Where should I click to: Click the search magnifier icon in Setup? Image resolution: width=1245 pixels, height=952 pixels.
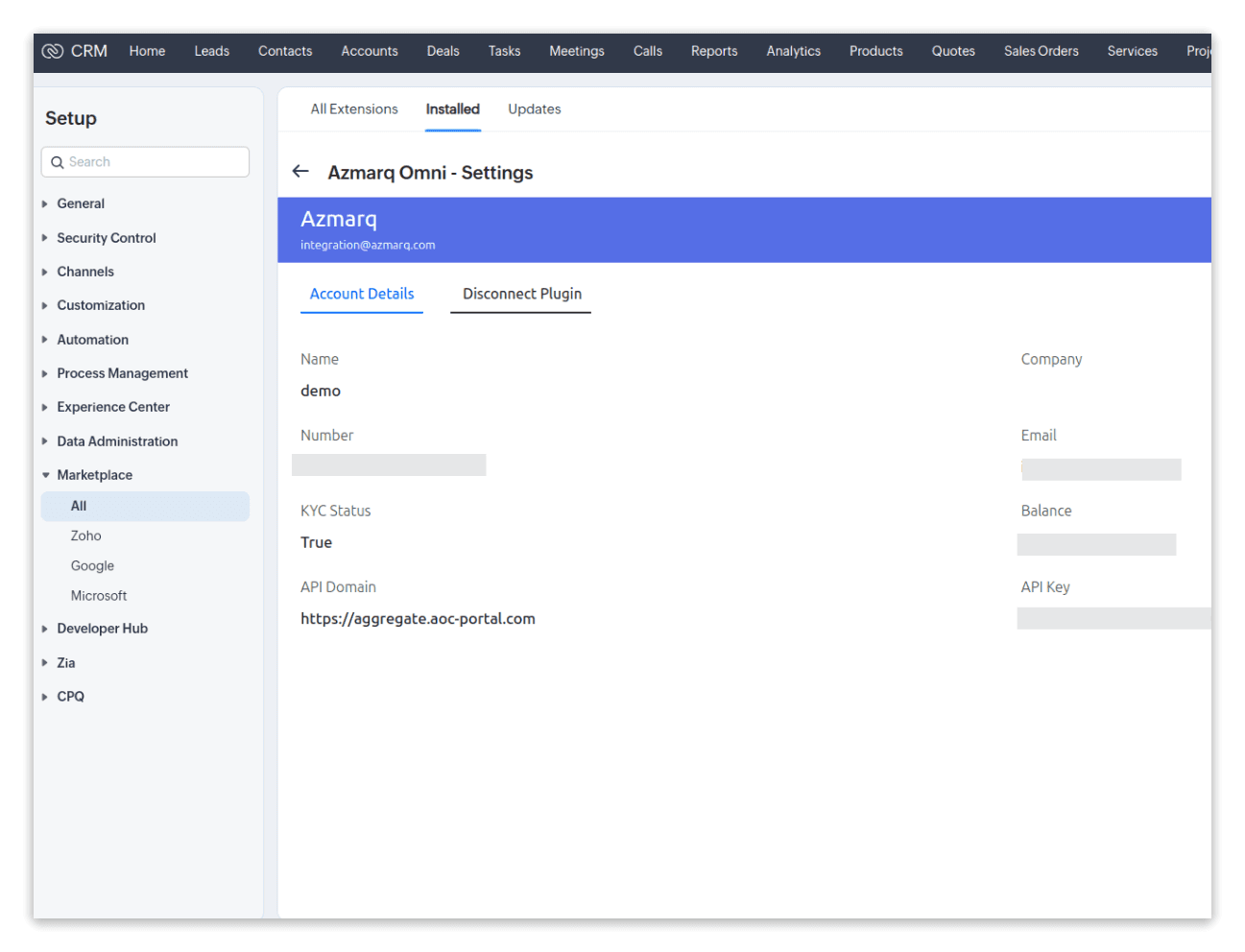58,162
